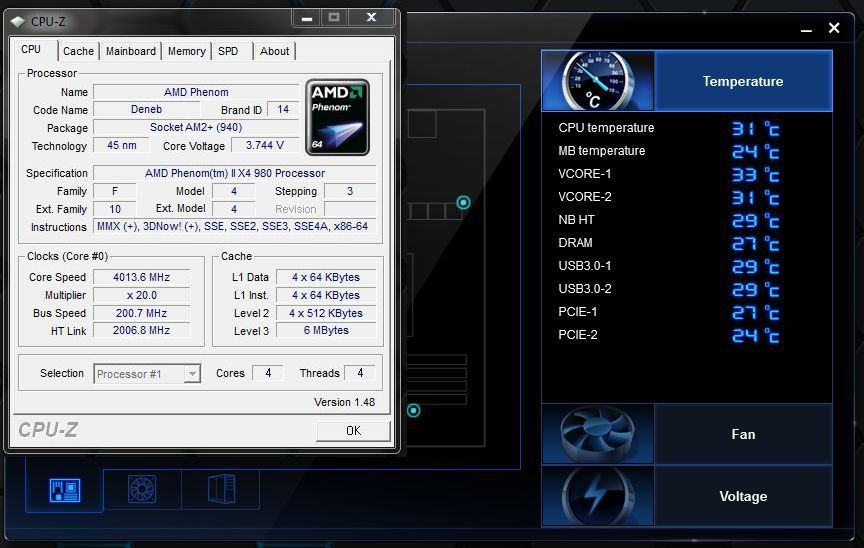864x548 pixels.
Task: Click the Ext. Family value '10'
Action: [x=115, y=209]
